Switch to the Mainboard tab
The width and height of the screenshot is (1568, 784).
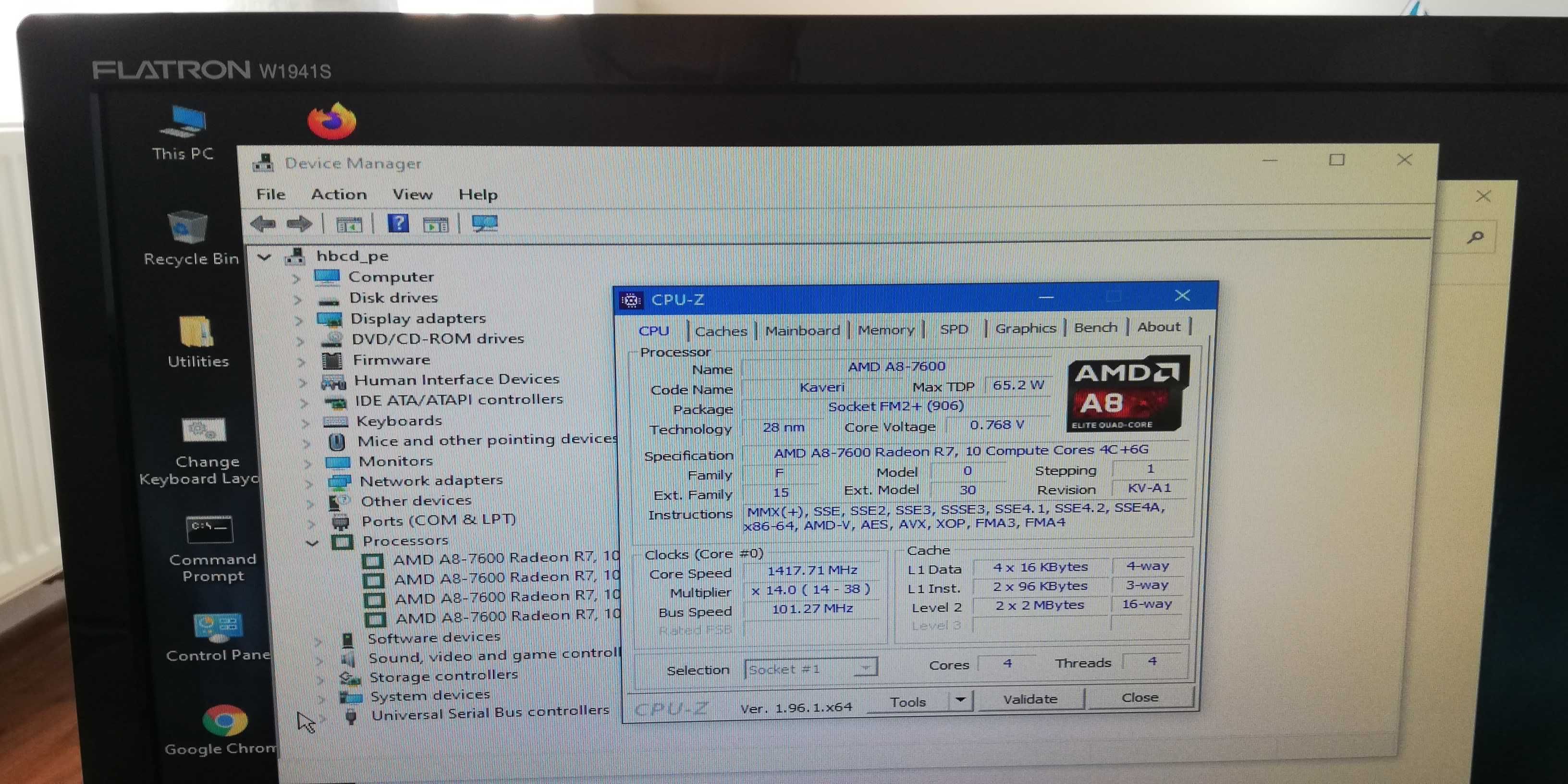coord(802,331)
